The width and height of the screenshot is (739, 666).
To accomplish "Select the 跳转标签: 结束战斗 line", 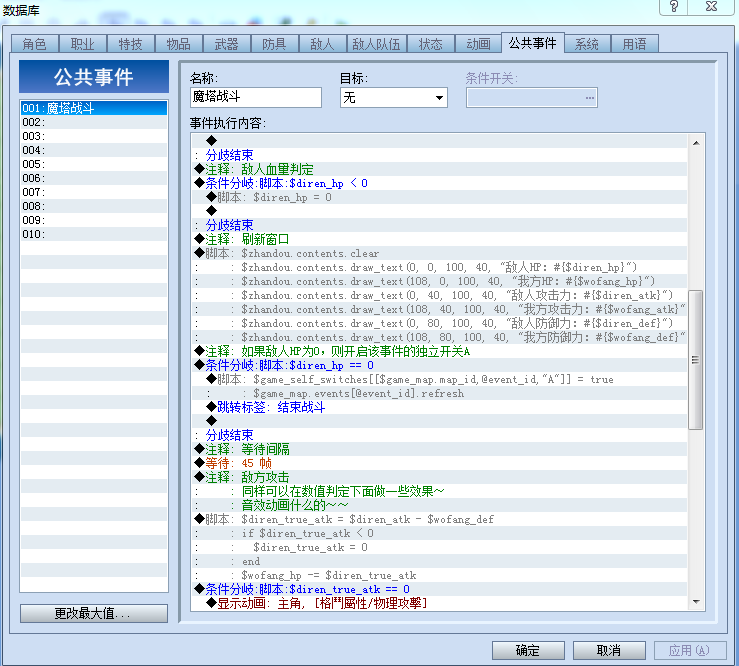I will point(439,407).
